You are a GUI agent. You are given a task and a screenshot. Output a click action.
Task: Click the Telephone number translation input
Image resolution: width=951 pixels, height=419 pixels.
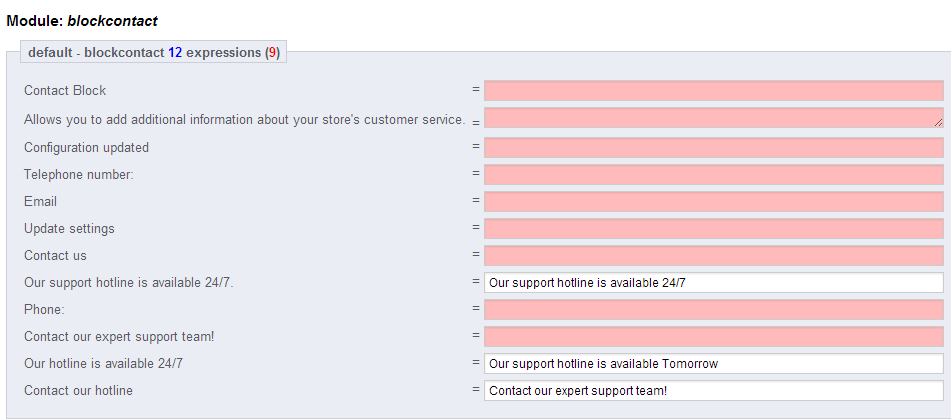coord(713,175)
